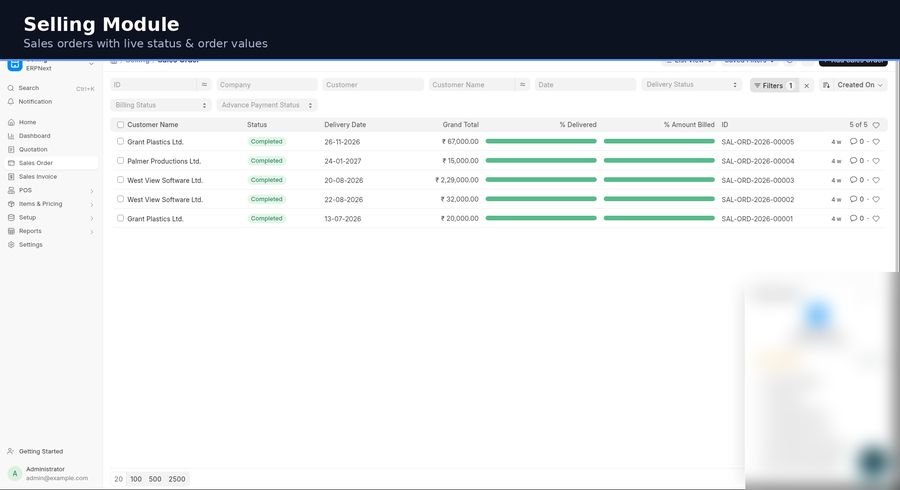900x490 pixels.
Task: Expand the Items & Pricing sidebar section
Action: coord(92,204)
